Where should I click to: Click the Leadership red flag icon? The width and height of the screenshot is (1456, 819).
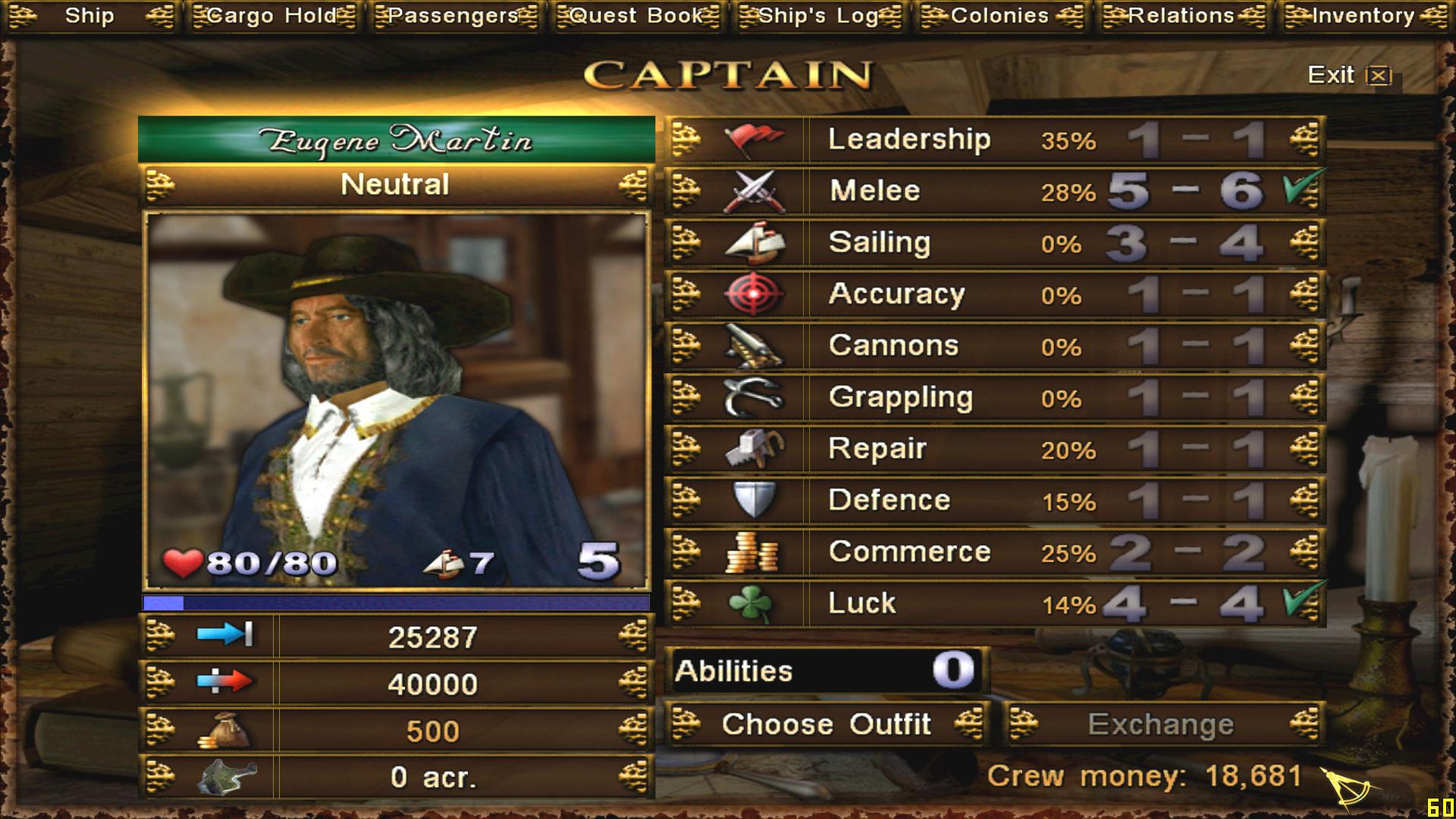754,140
